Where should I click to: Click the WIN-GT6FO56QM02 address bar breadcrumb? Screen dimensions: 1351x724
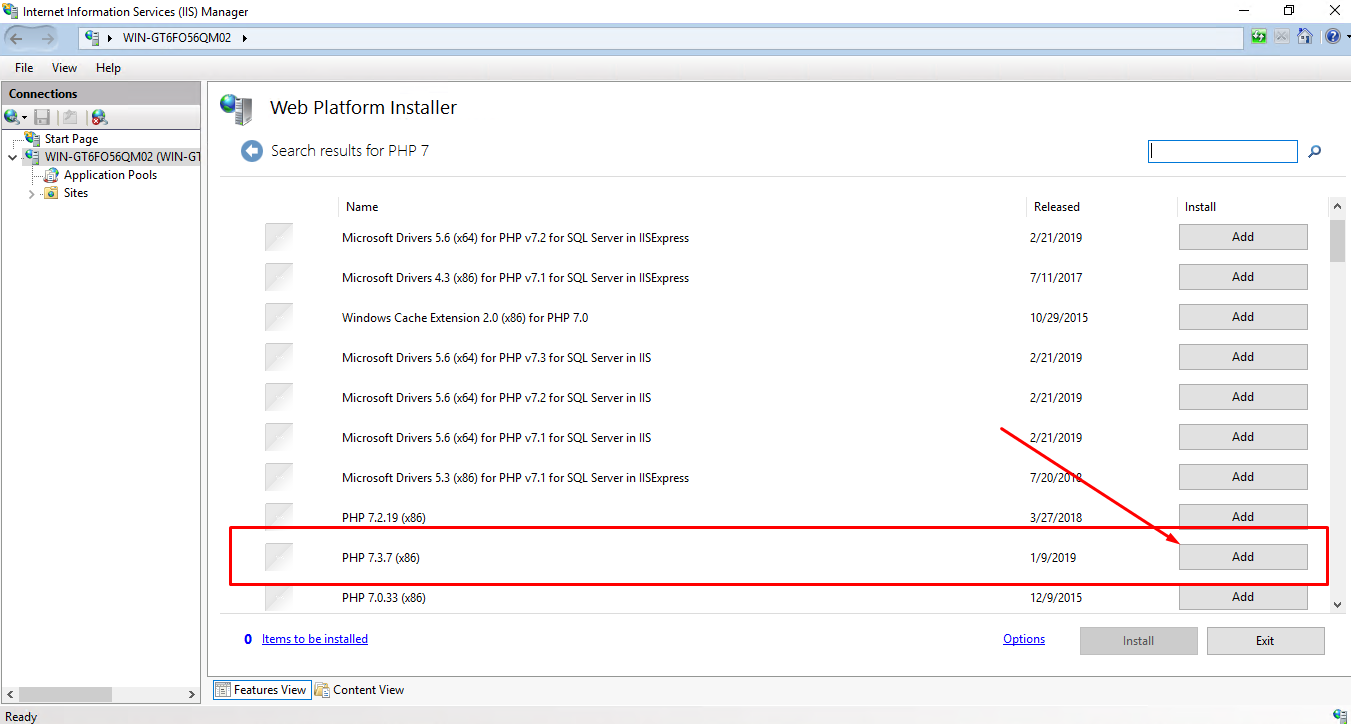[178, 38]
